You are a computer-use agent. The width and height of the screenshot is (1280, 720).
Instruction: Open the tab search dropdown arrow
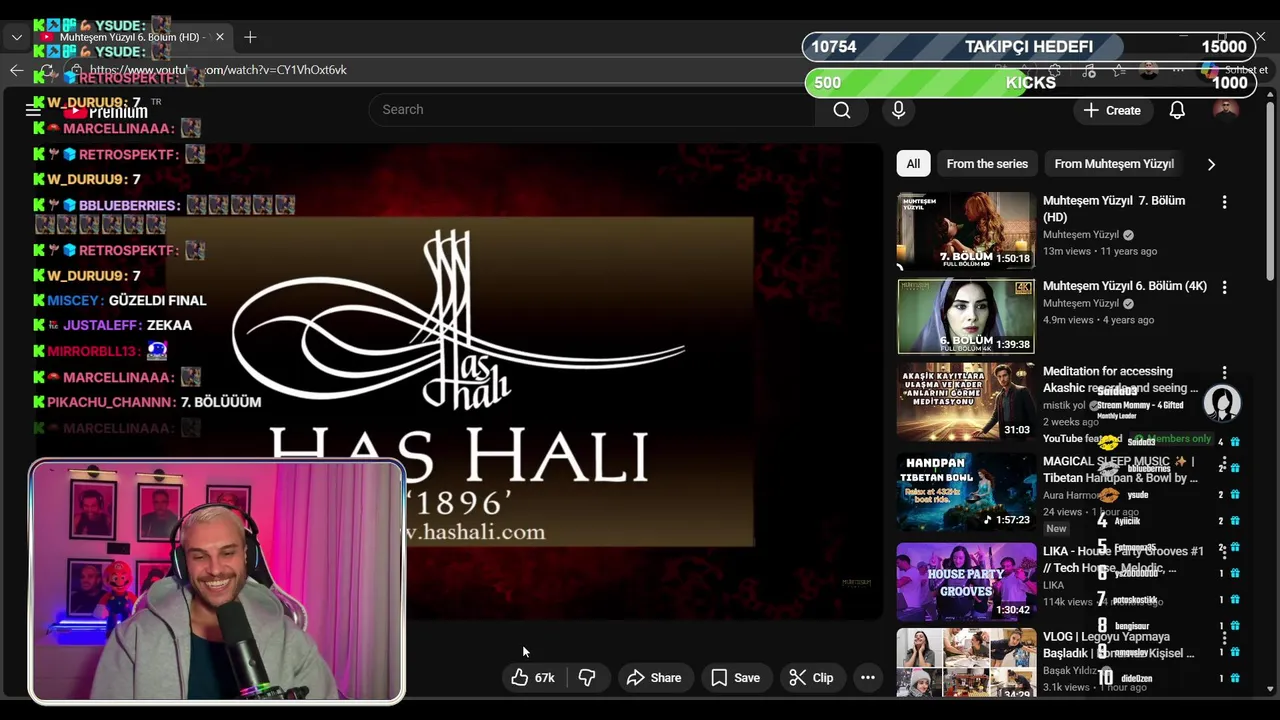16,37
